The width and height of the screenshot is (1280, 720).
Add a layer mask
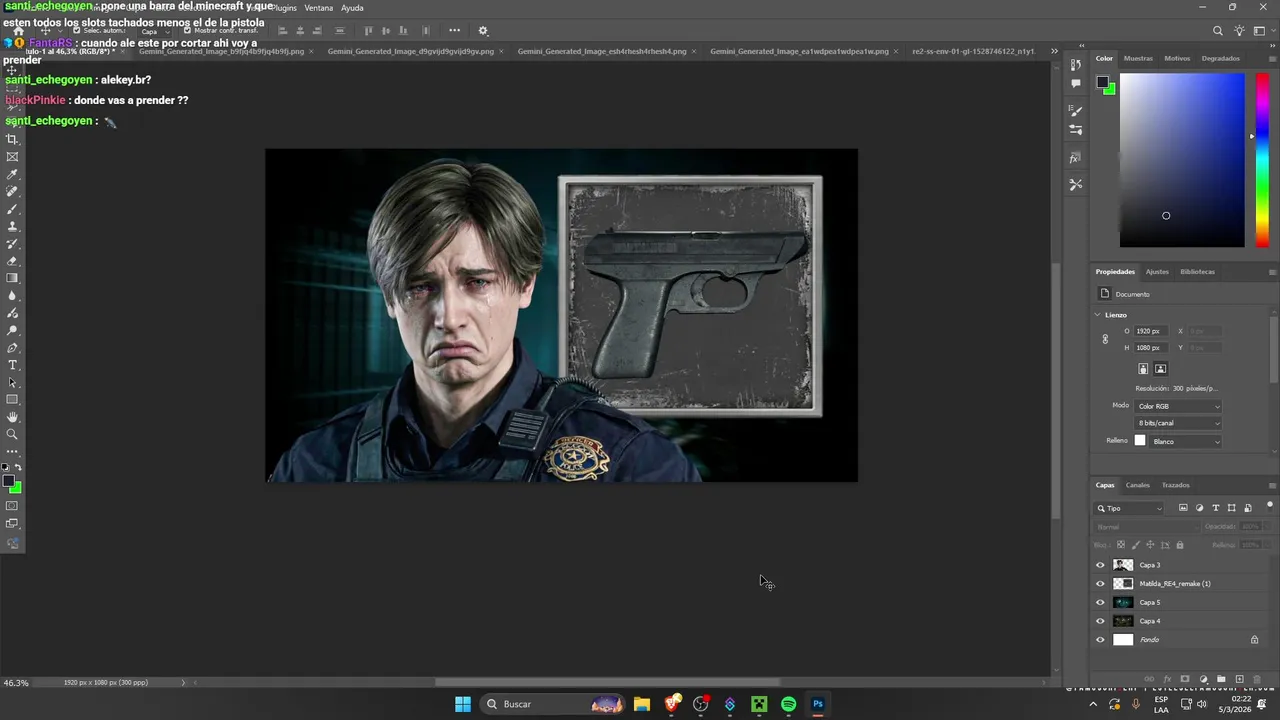[1185, 679]
